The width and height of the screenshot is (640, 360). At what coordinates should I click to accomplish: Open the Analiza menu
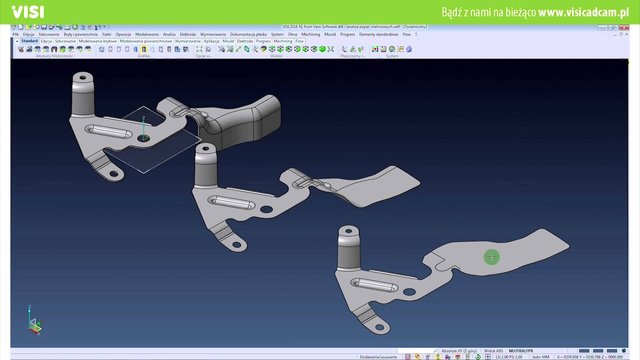(x=169, y=34)
